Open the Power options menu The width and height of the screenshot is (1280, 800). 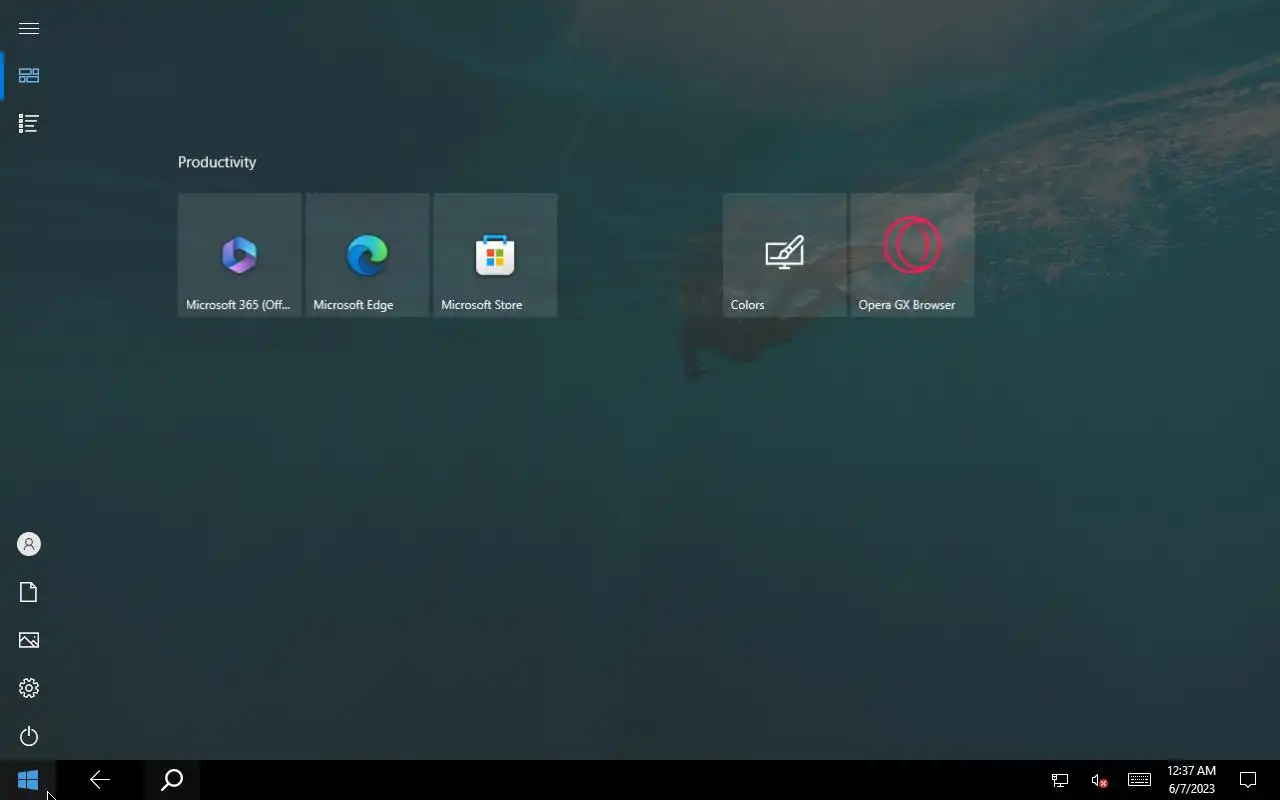point(29,736)
